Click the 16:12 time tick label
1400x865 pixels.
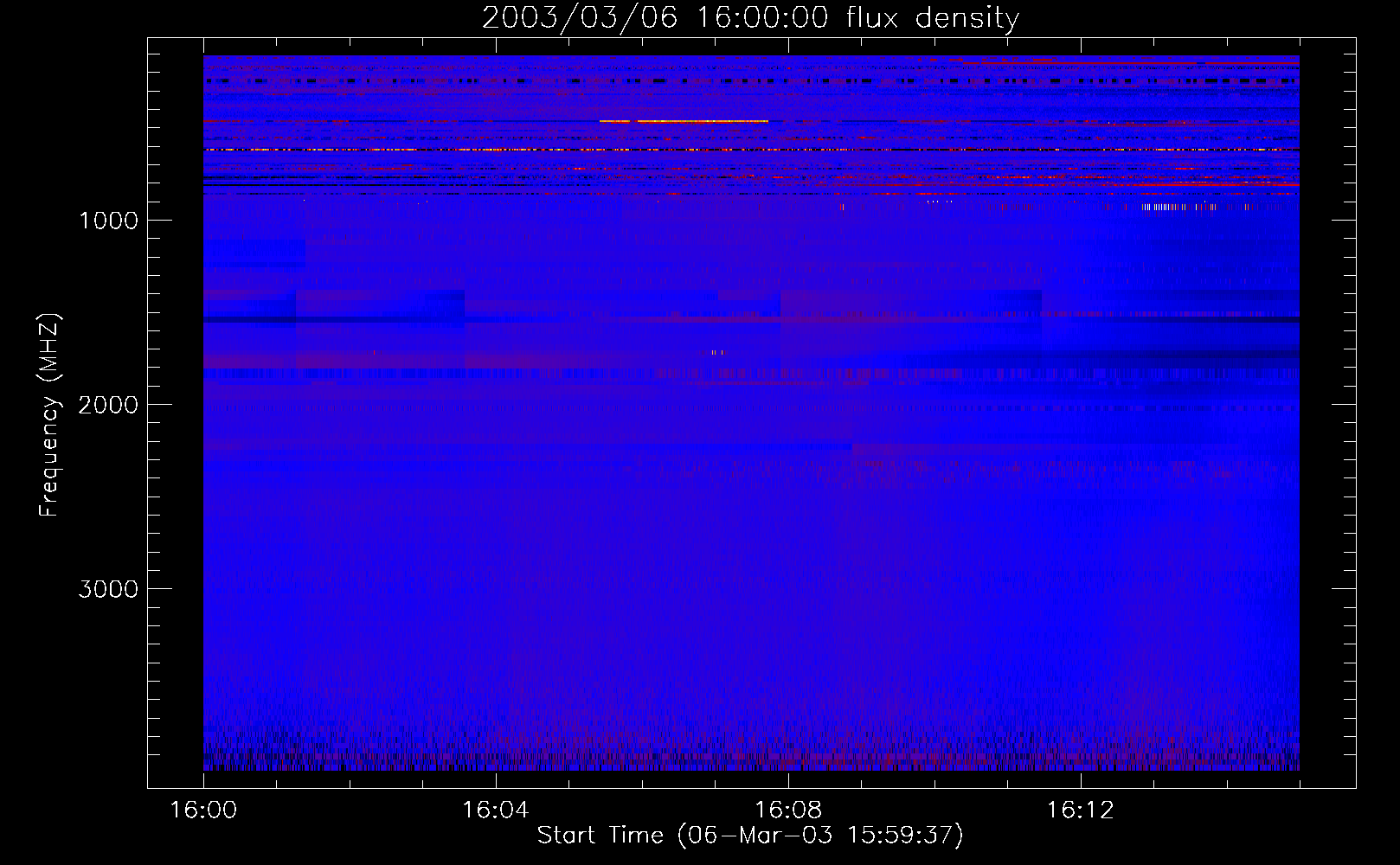click(1081, 811)
